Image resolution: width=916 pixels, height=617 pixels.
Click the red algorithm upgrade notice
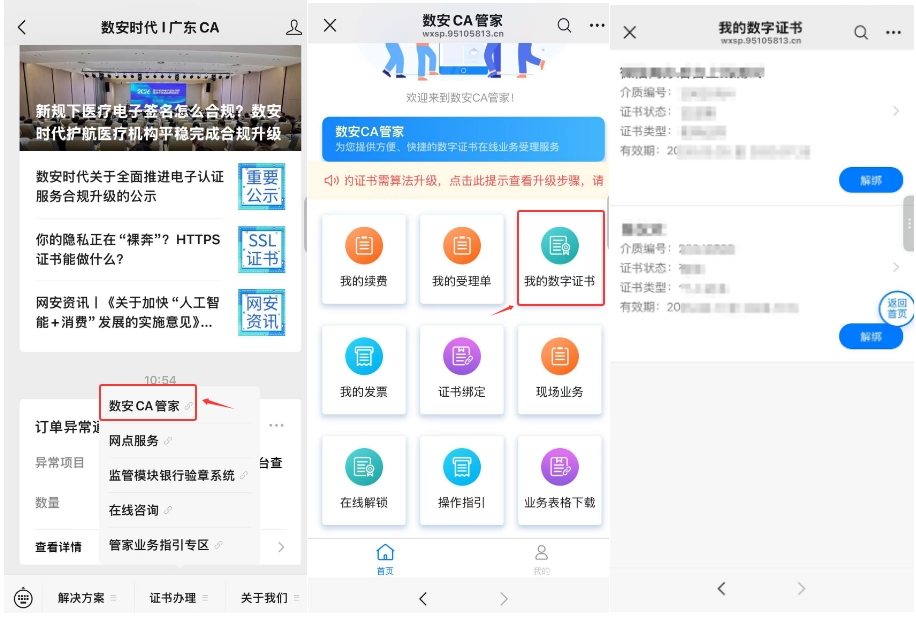(x=459, y=181)
